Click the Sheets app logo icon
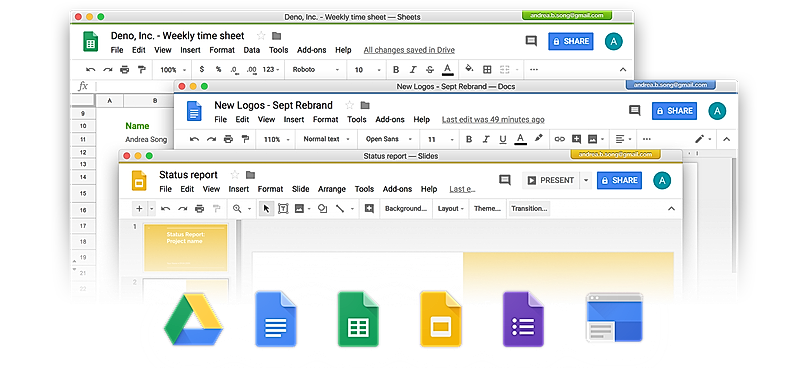The height and width of the screenshot is (368, 801). tap(90, 41)
